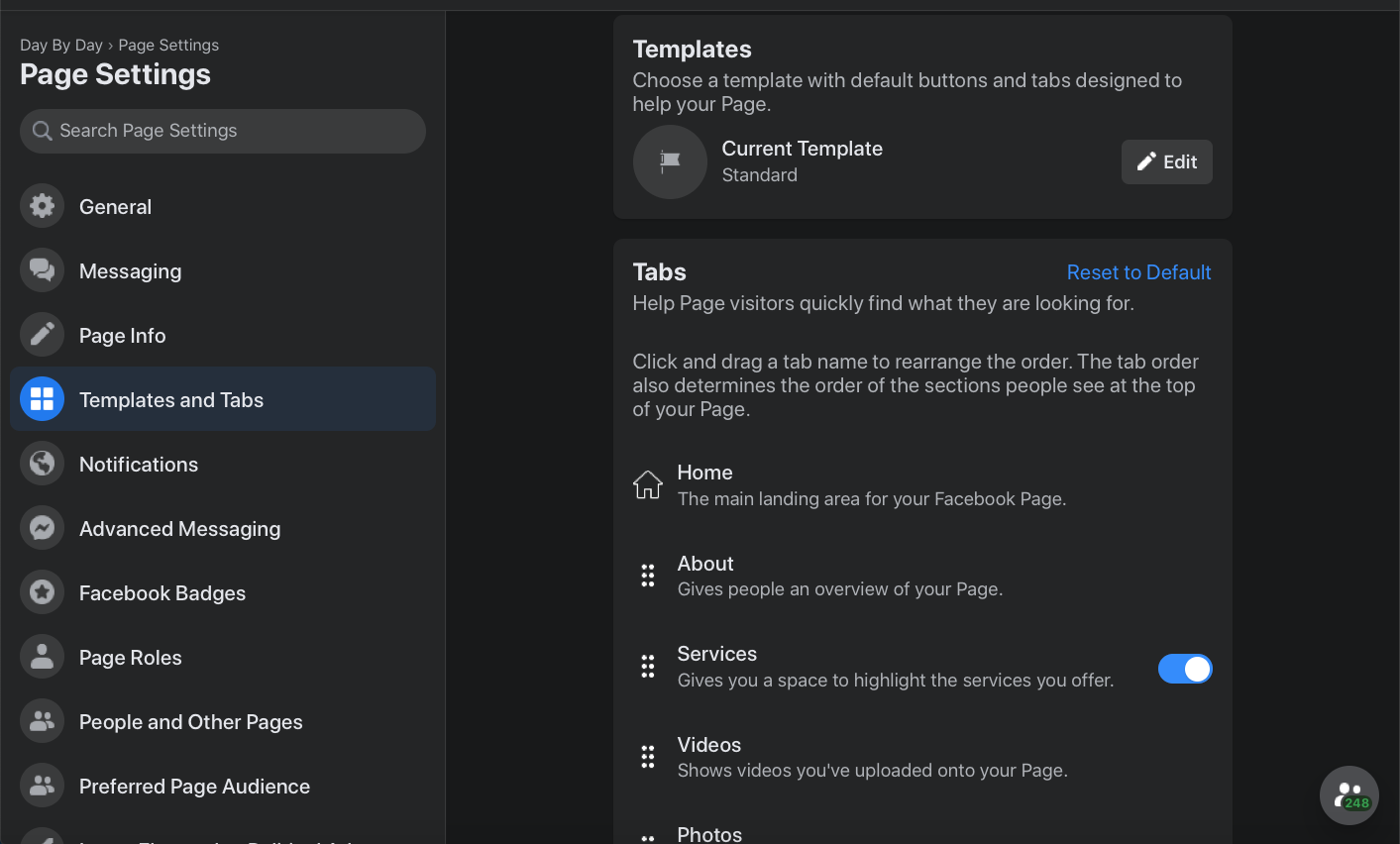
Task: Click the About tab drag handle
Action: (x=648, y=576)
